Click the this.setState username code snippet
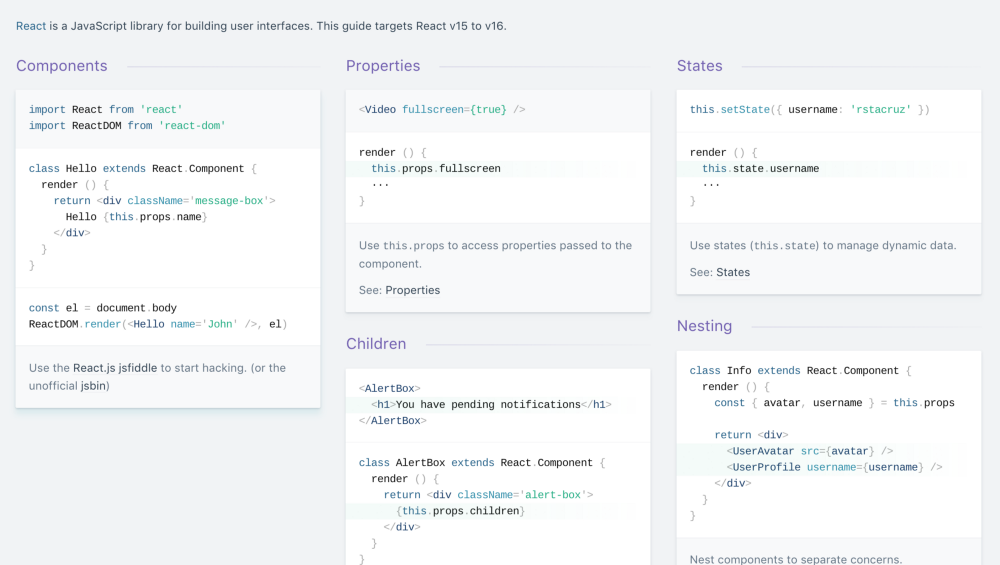Image resolution: width=1000 pixels, height=565 pixels. pos(809,109)
